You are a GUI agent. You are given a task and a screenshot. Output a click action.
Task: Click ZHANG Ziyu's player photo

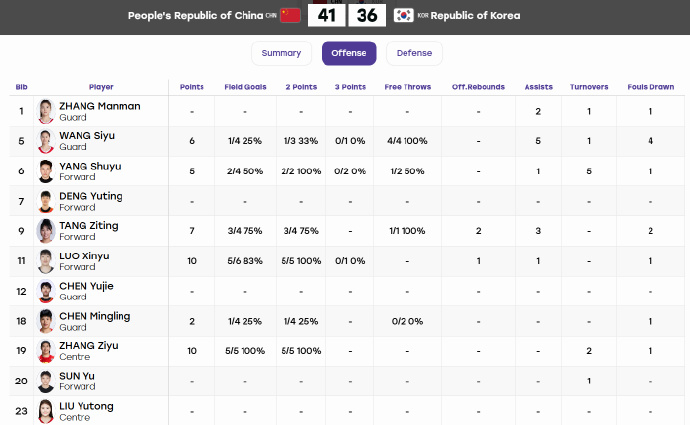click(46, 351)
